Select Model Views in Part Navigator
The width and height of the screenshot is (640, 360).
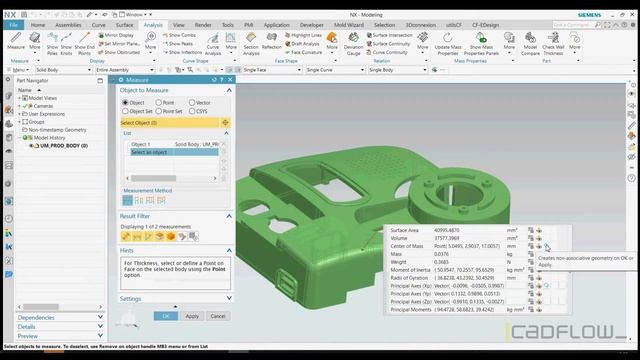pyautogui.click(x=42, y=98)
